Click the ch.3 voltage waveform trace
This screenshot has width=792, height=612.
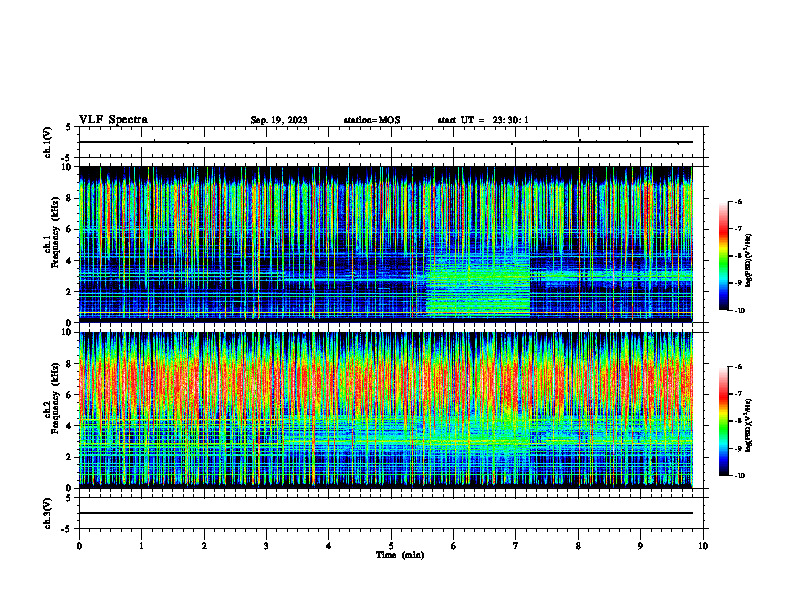[386, 513]
